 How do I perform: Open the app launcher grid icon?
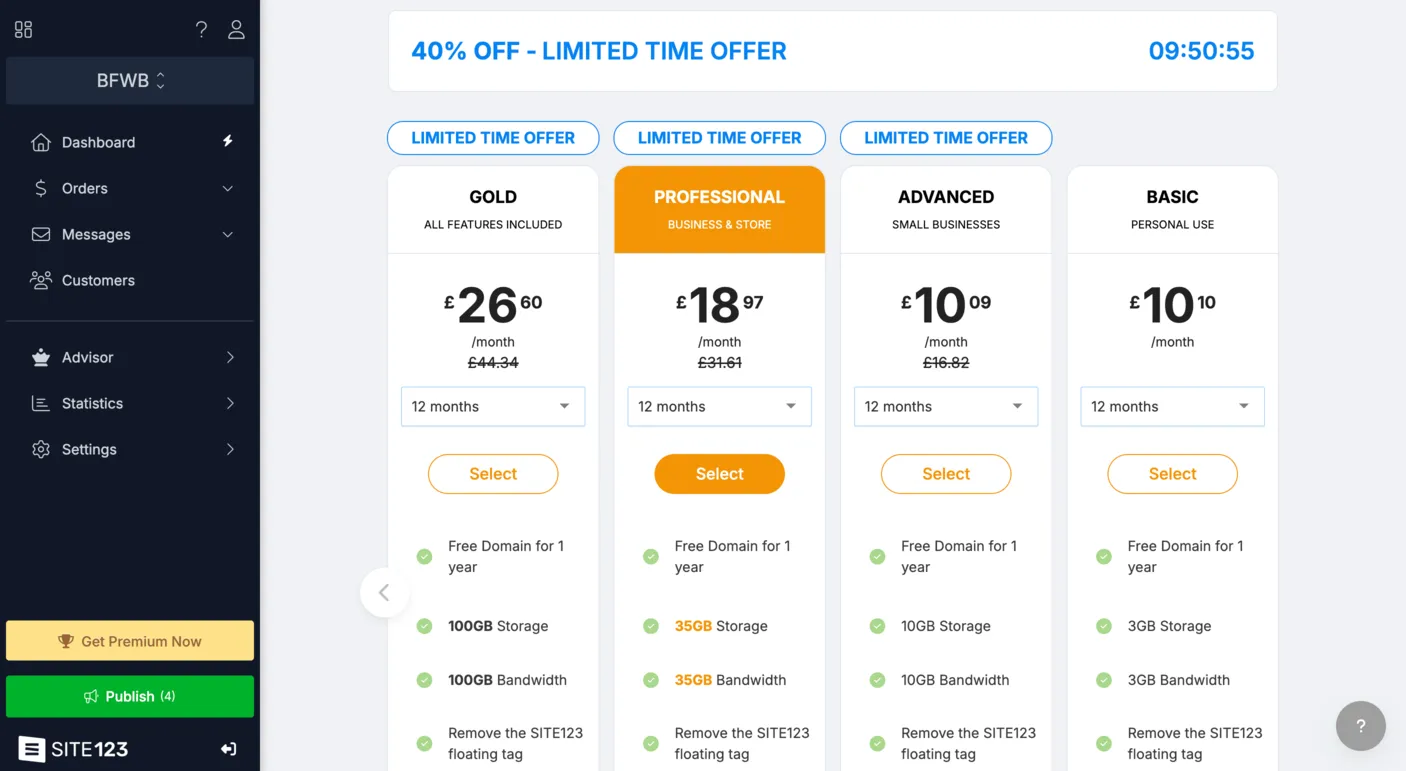pos(23,29)
